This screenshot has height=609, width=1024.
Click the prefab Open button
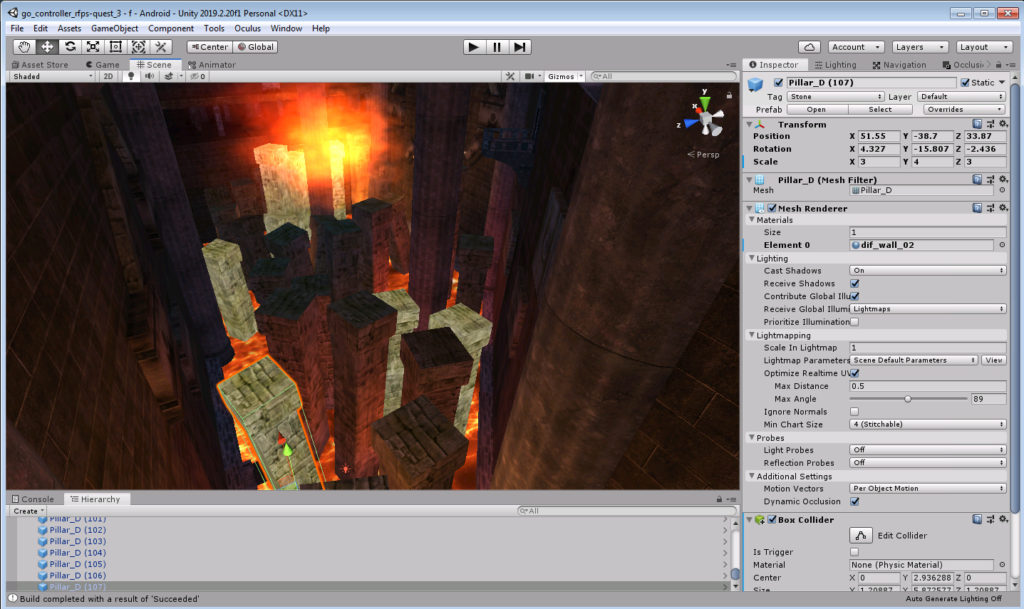point(816,110)
